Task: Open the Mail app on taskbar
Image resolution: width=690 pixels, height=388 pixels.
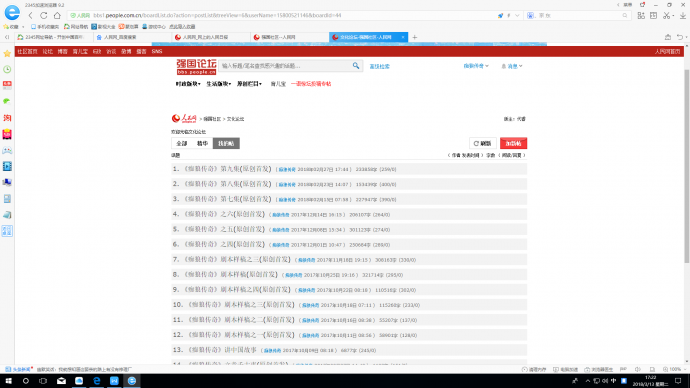Action: coord(61,381)
